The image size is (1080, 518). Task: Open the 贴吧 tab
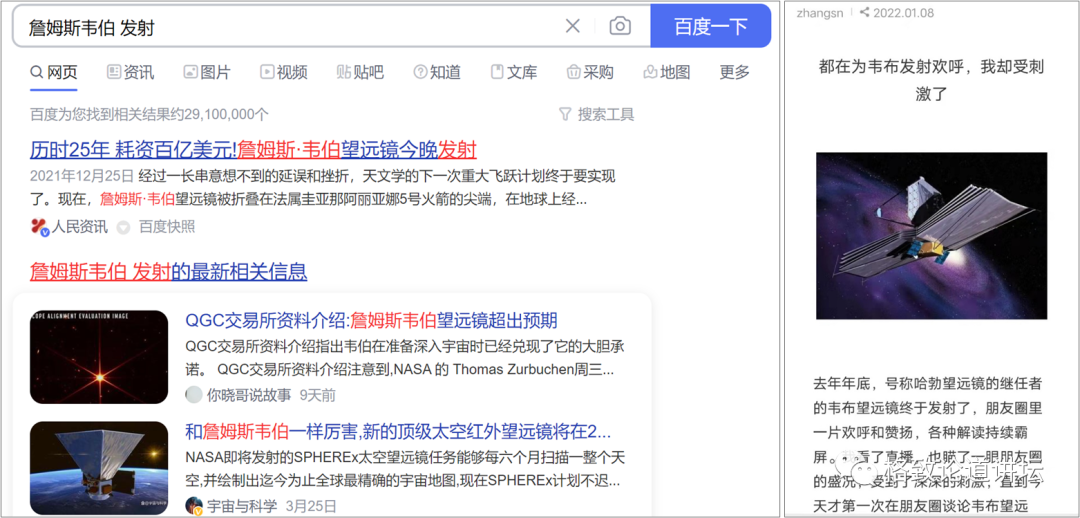pos(360,72)
